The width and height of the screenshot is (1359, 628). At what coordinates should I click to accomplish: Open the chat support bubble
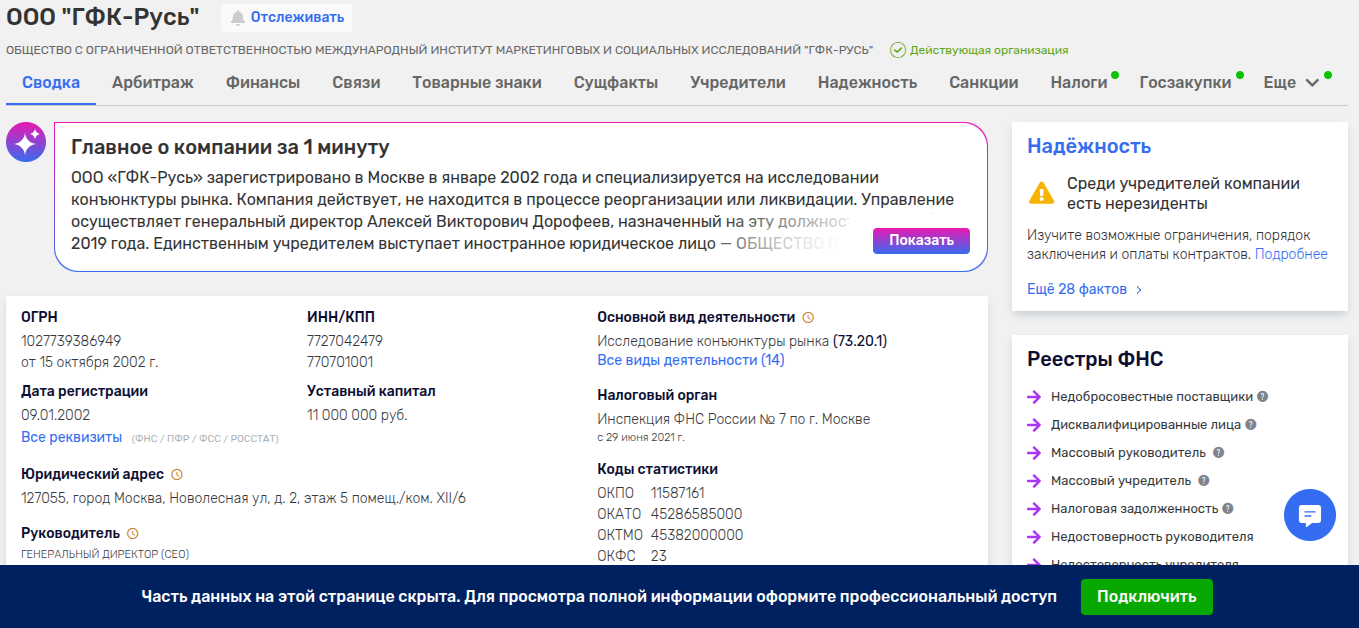click(x=1310, y=515)
